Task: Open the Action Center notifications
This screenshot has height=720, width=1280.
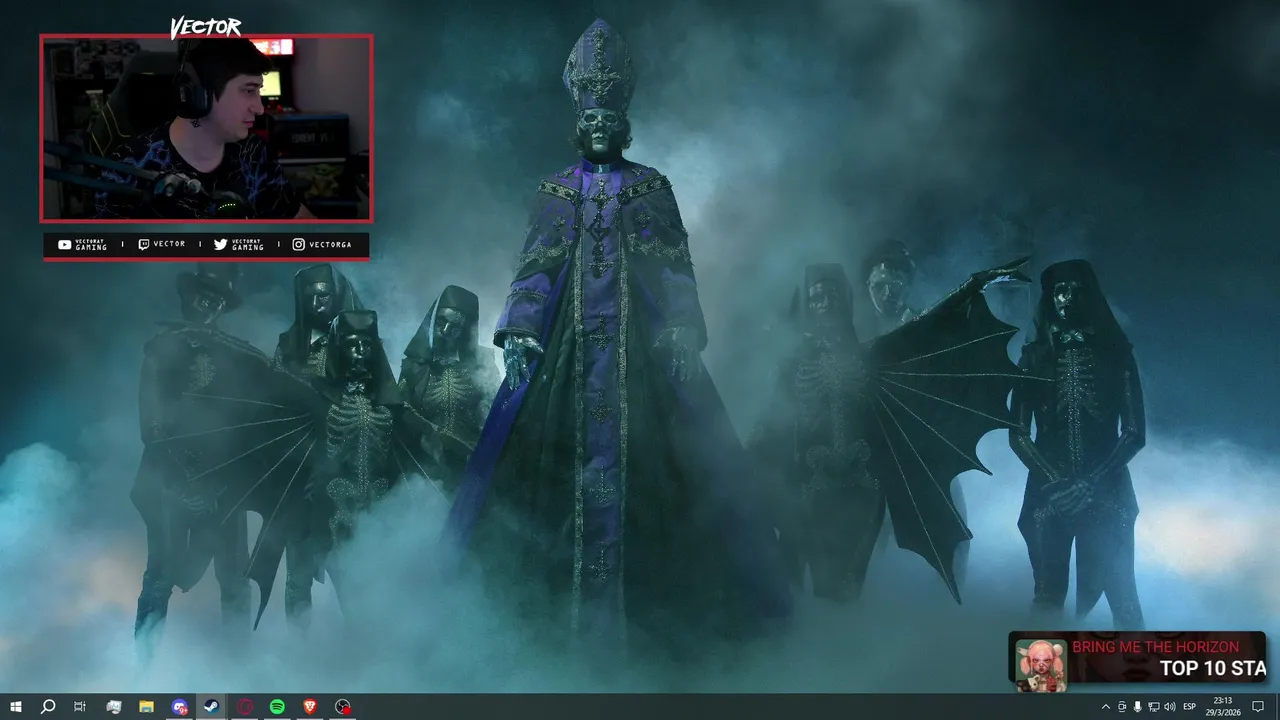Action: (1258, 707)
